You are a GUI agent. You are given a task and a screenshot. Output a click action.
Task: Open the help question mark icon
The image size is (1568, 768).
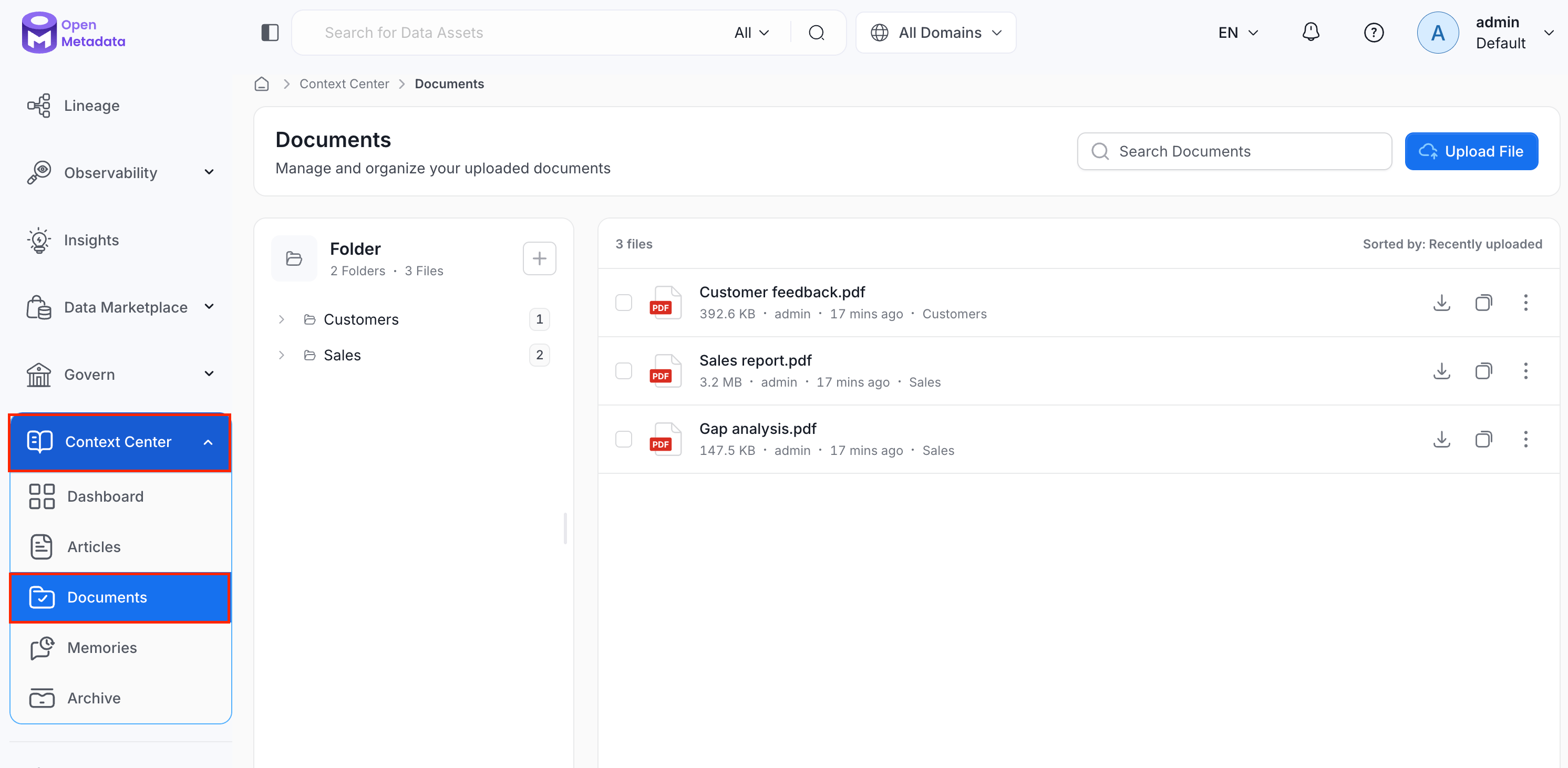[x=1373, y=33]
